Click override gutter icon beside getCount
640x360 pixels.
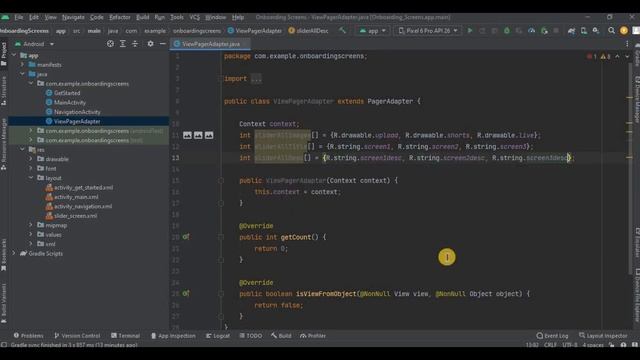[x=186, y=237]
